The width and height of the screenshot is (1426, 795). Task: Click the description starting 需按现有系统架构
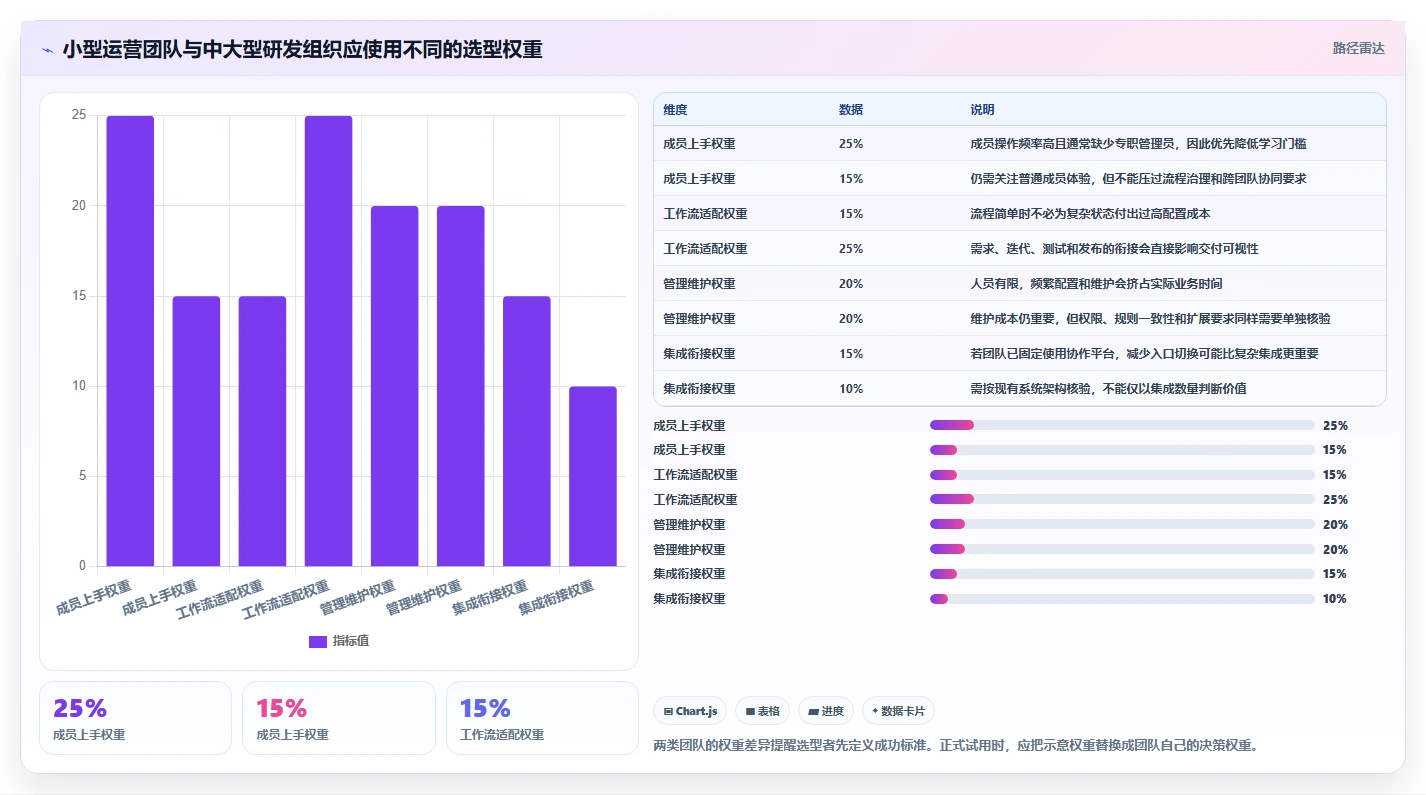[1108, 389]
